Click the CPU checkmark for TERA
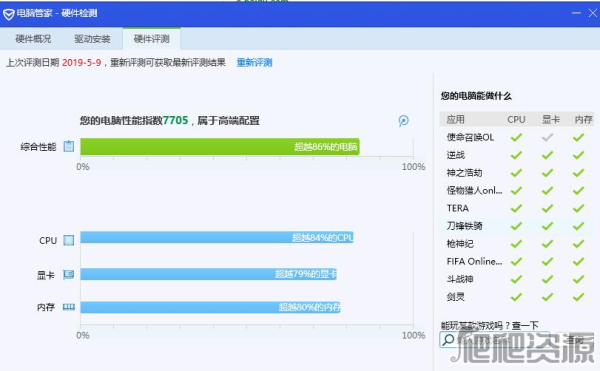 click(516, 208)
